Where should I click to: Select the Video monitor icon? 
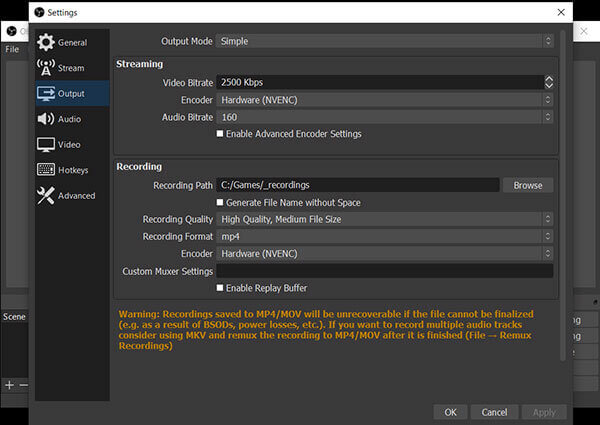tap(46, 145)
